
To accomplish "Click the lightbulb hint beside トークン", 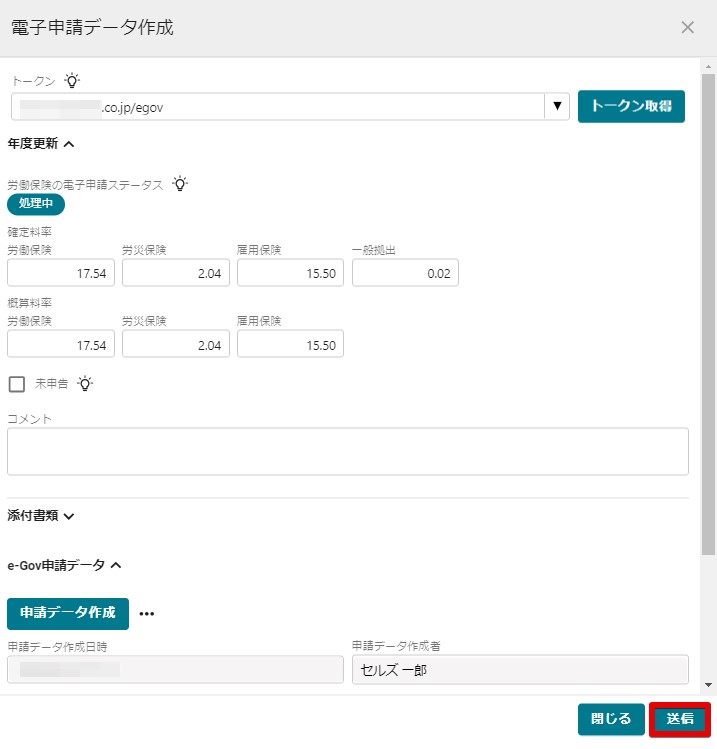I will pyautogui.click(x=72, y=80).
